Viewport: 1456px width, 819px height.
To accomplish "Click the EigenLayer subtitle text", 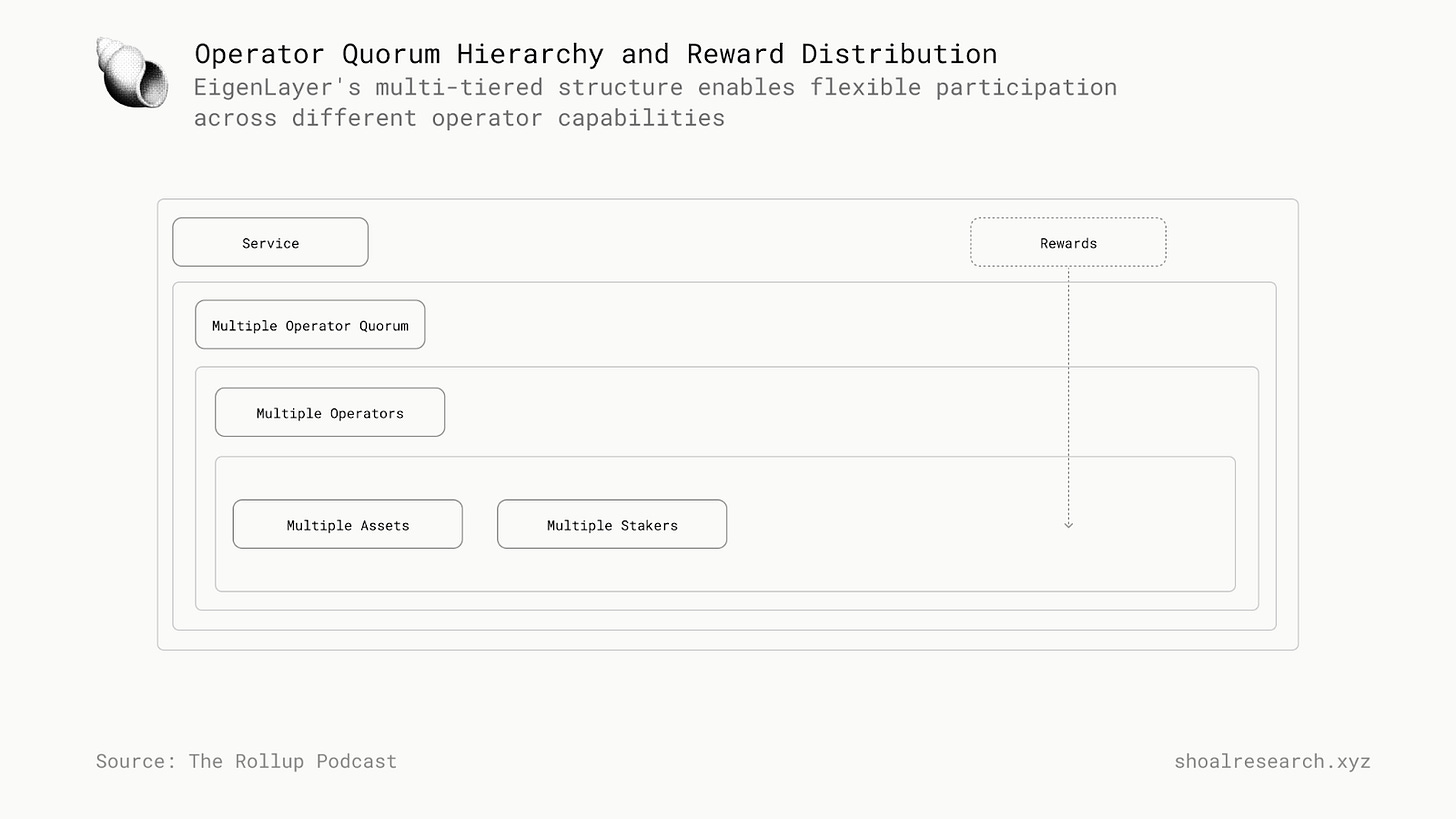I will coord(655,102).
